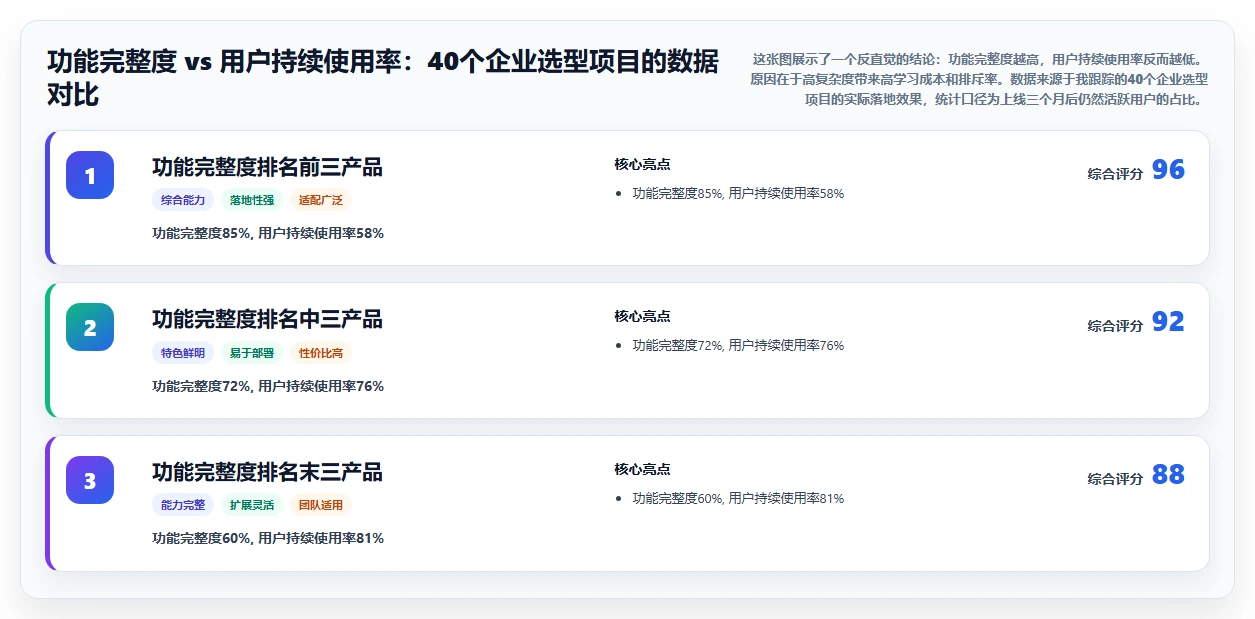Select the 特色鲜明 tag

(183, 353)
